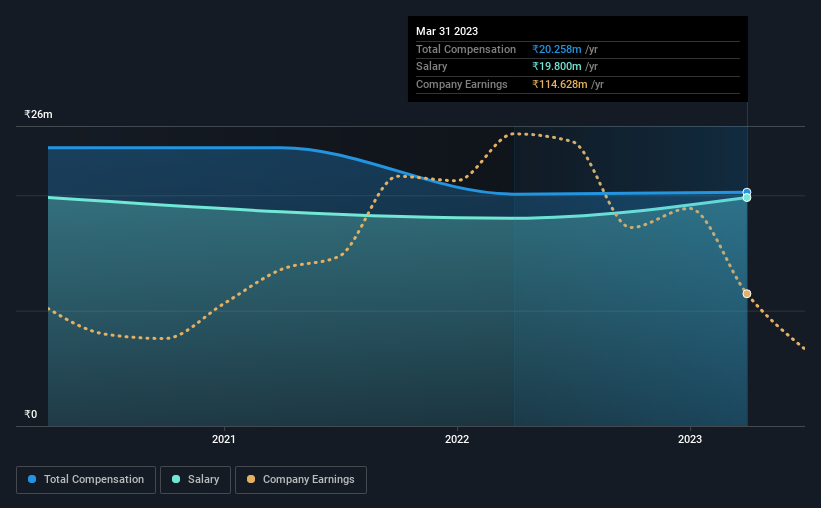Click the orange dot in Company Earnings legend
This screenshot has height=508, width=821.
tap(251, 479)
